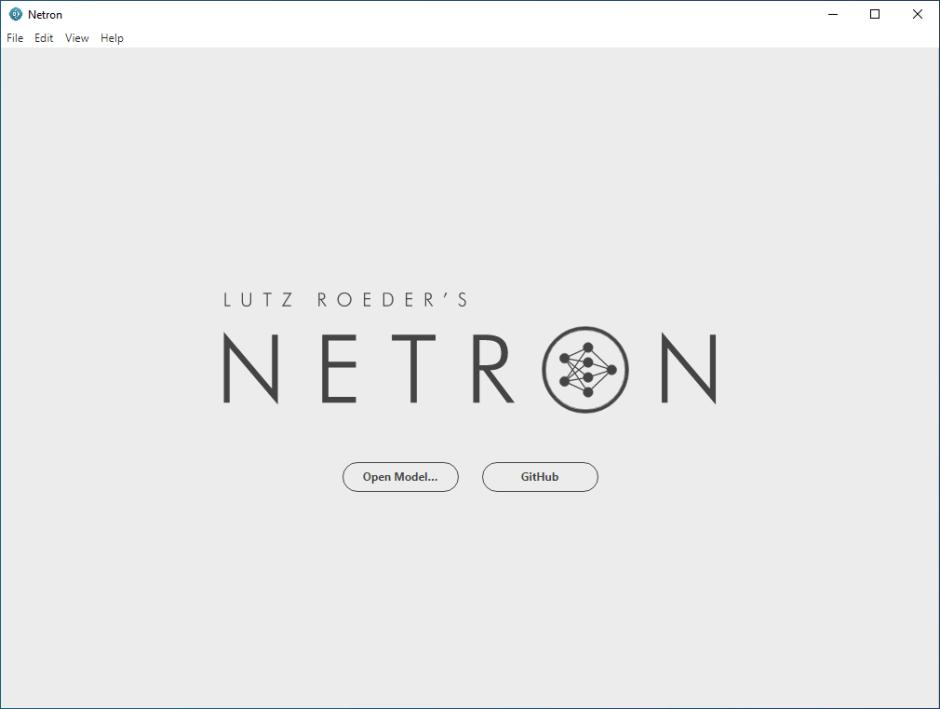940x709 pixels.
Task: Click the GitHub button
Action: (x=540, y=477)
